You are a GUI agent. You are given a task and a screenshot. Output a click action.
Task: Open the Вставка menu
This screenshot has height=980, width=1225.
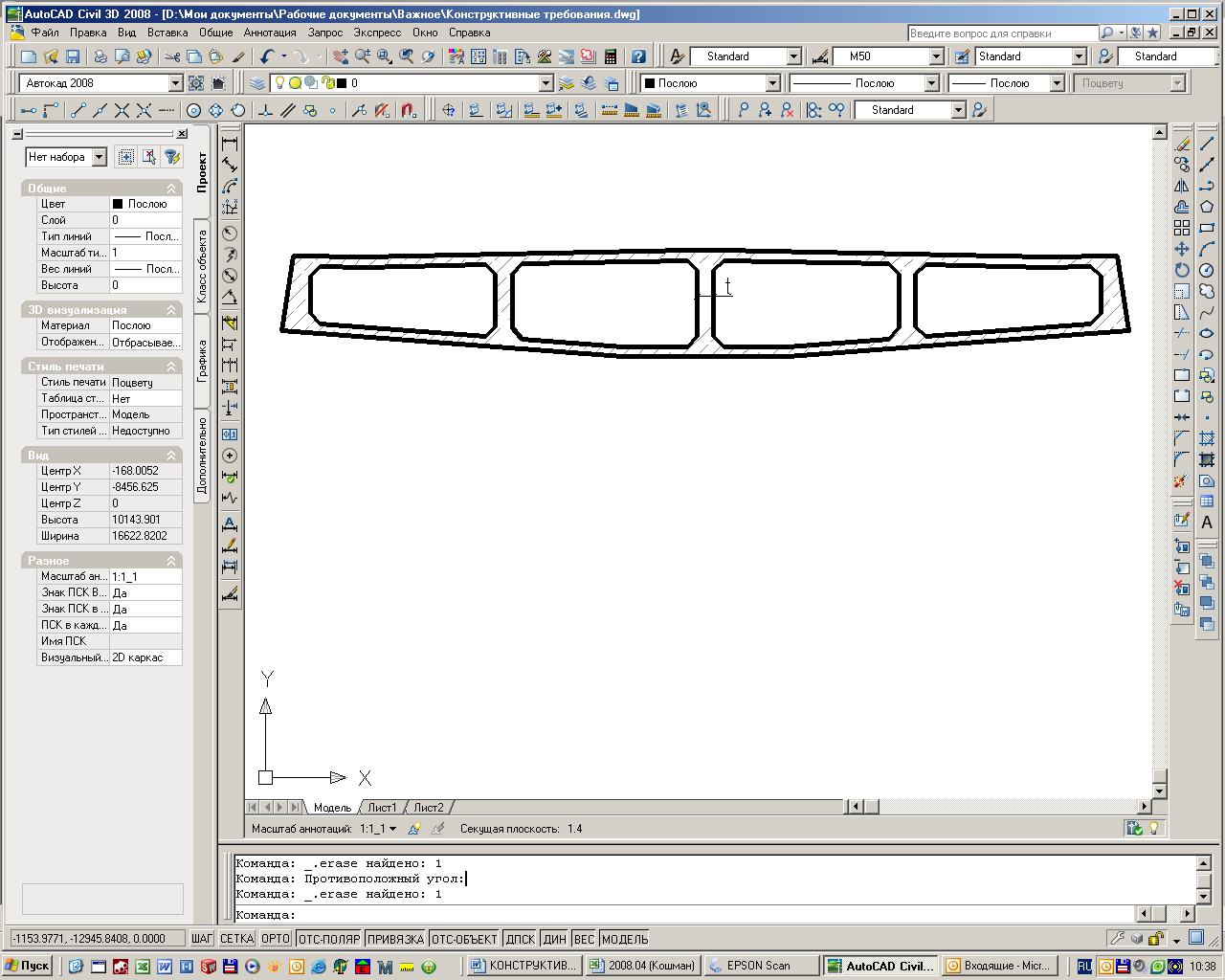pyautogui.click(x=167, y=33)
